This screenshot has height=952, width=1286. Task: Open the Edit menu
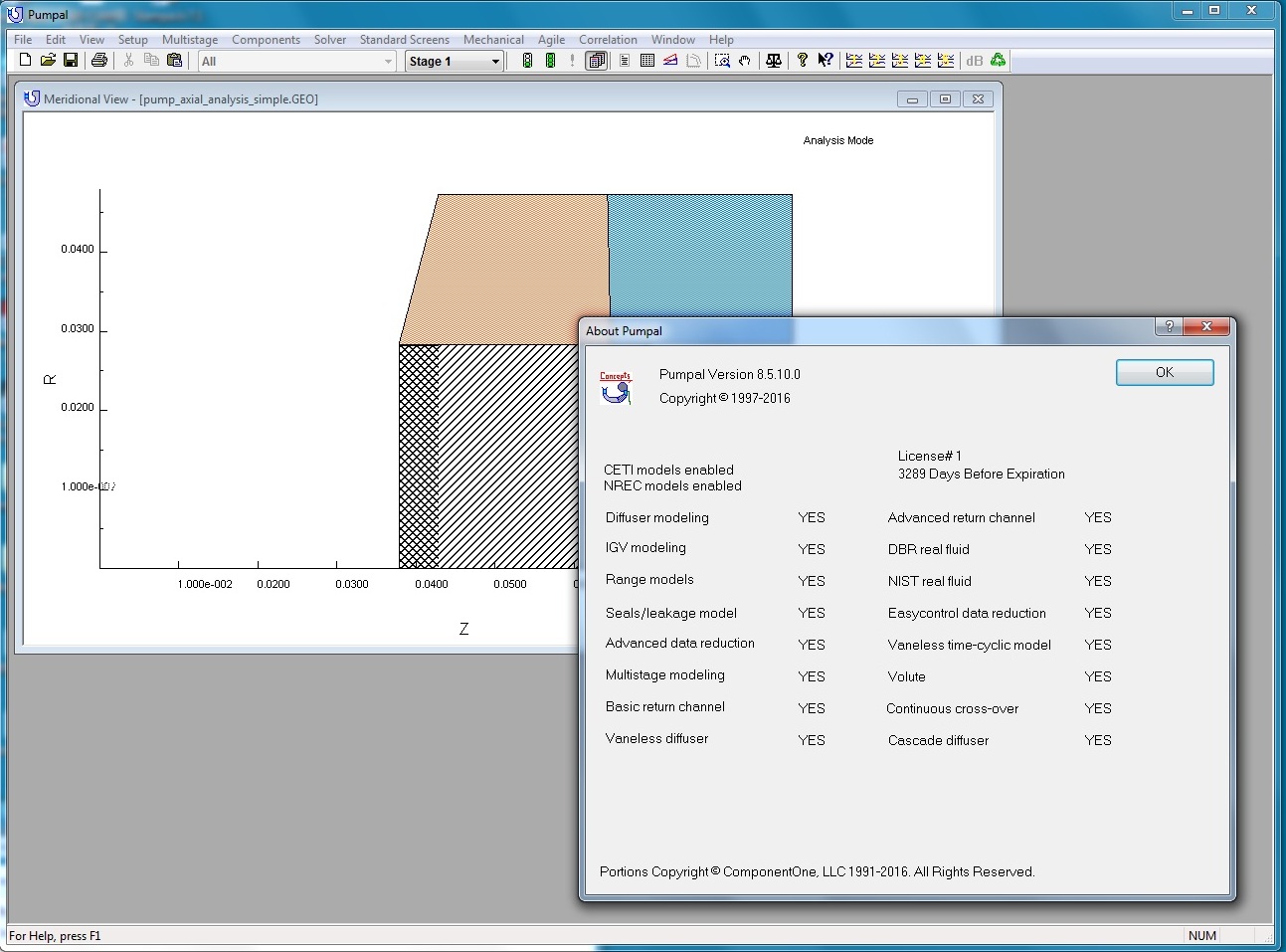tap(56, 40)
